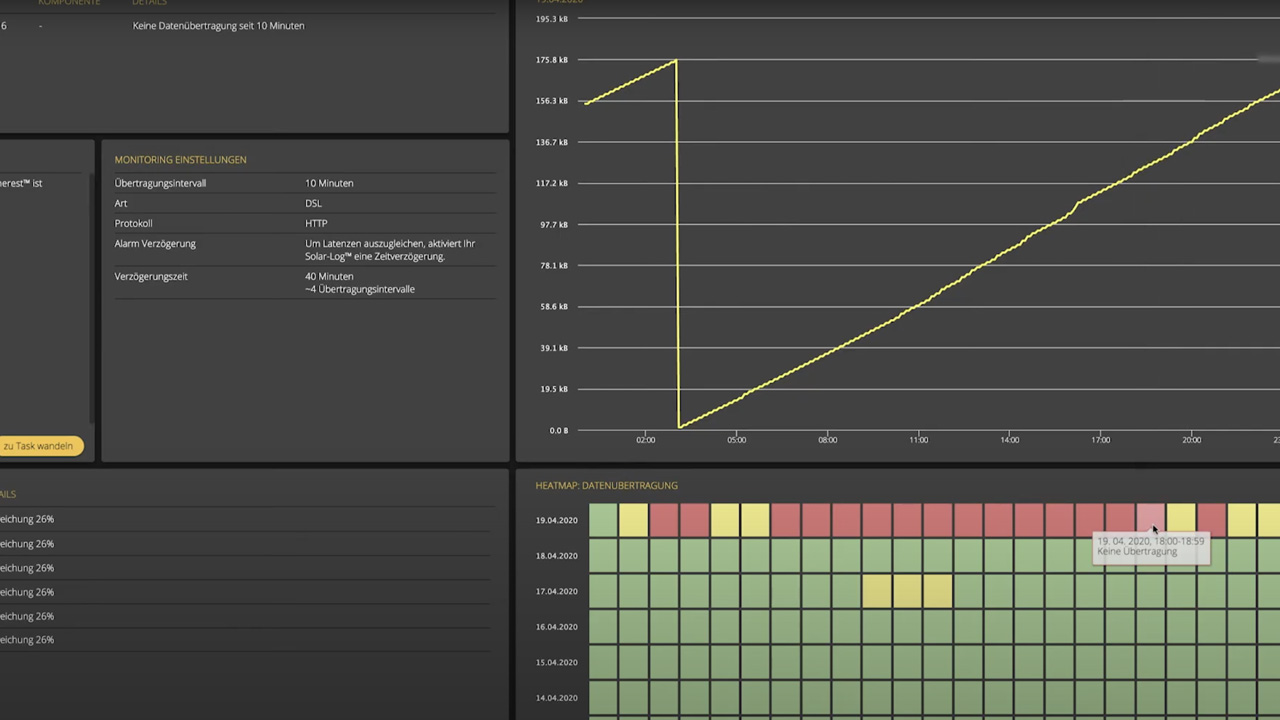Click the '40 Minuten' delay value

(329, 276)
